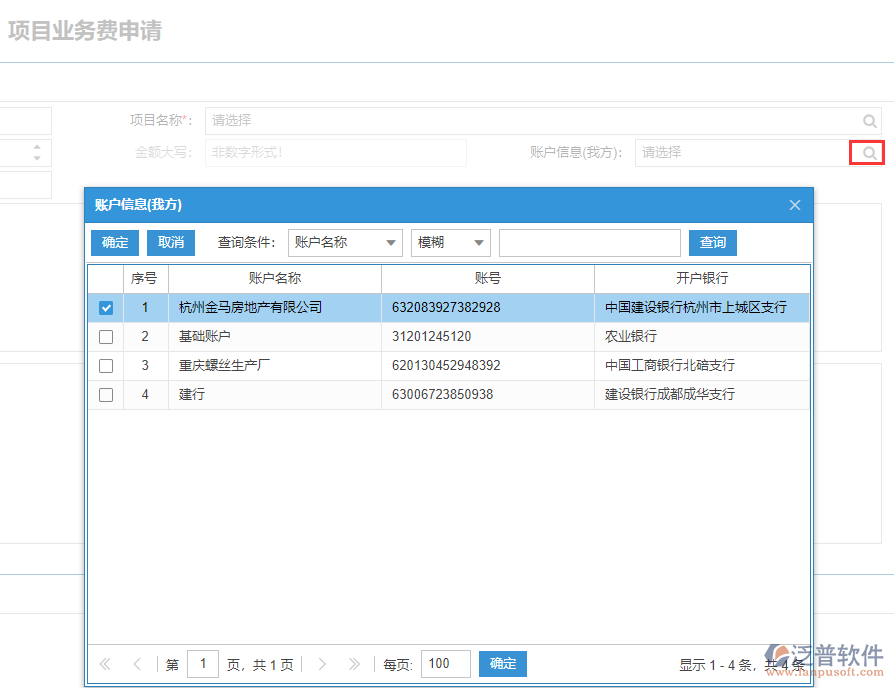894x688 pixels.
Task: Click the 每页 page size input box
Action: click(x=444, y=663)
